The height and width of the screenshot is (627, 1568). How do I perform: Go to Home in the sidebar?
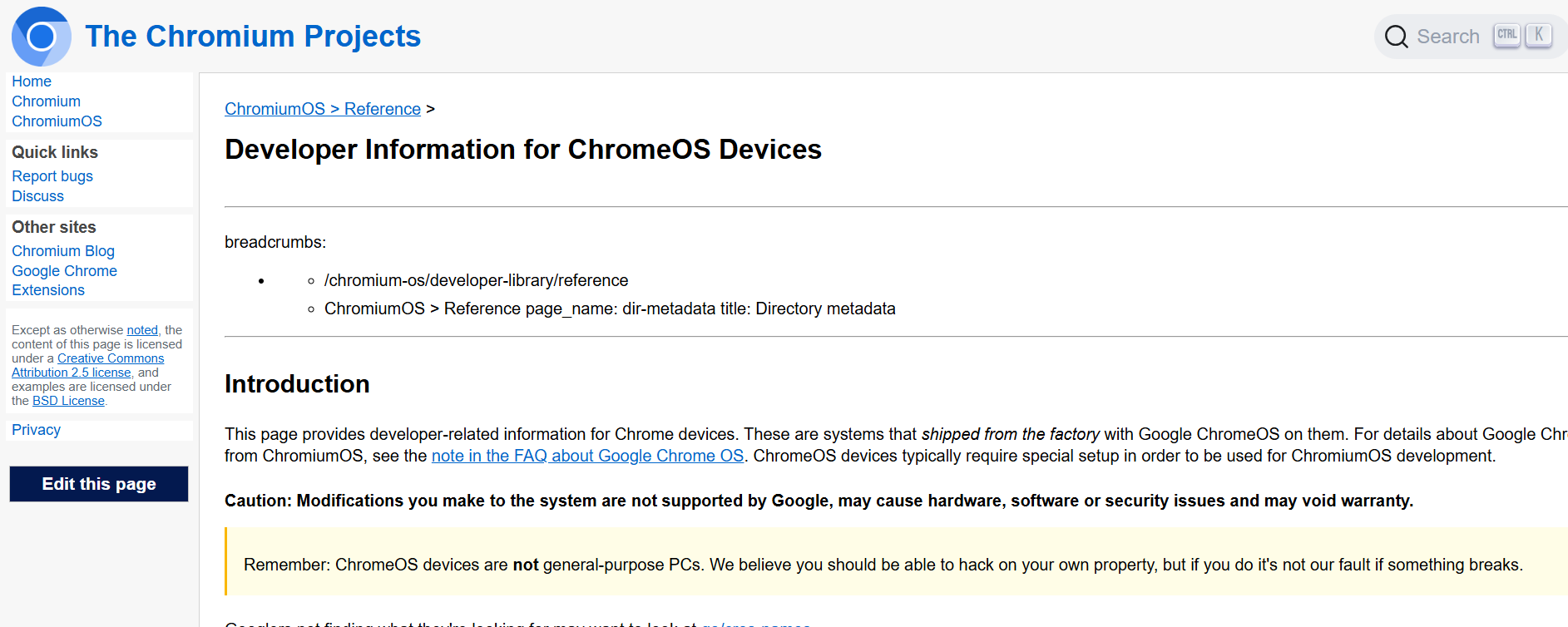tap(32, 81)
